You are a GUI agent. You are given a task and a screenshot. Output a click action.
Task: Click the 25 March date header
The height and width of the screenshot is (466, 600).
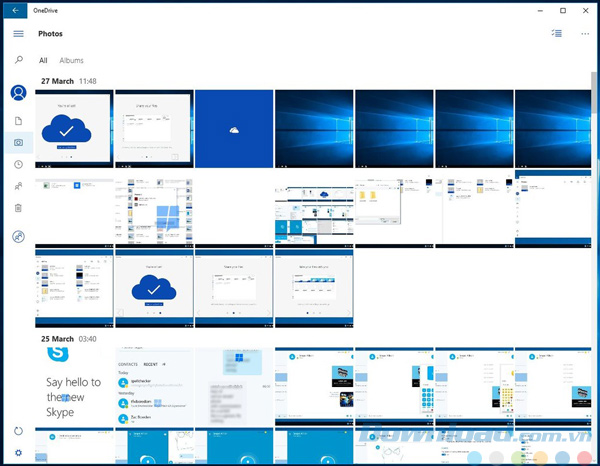[x=56, y=339]
